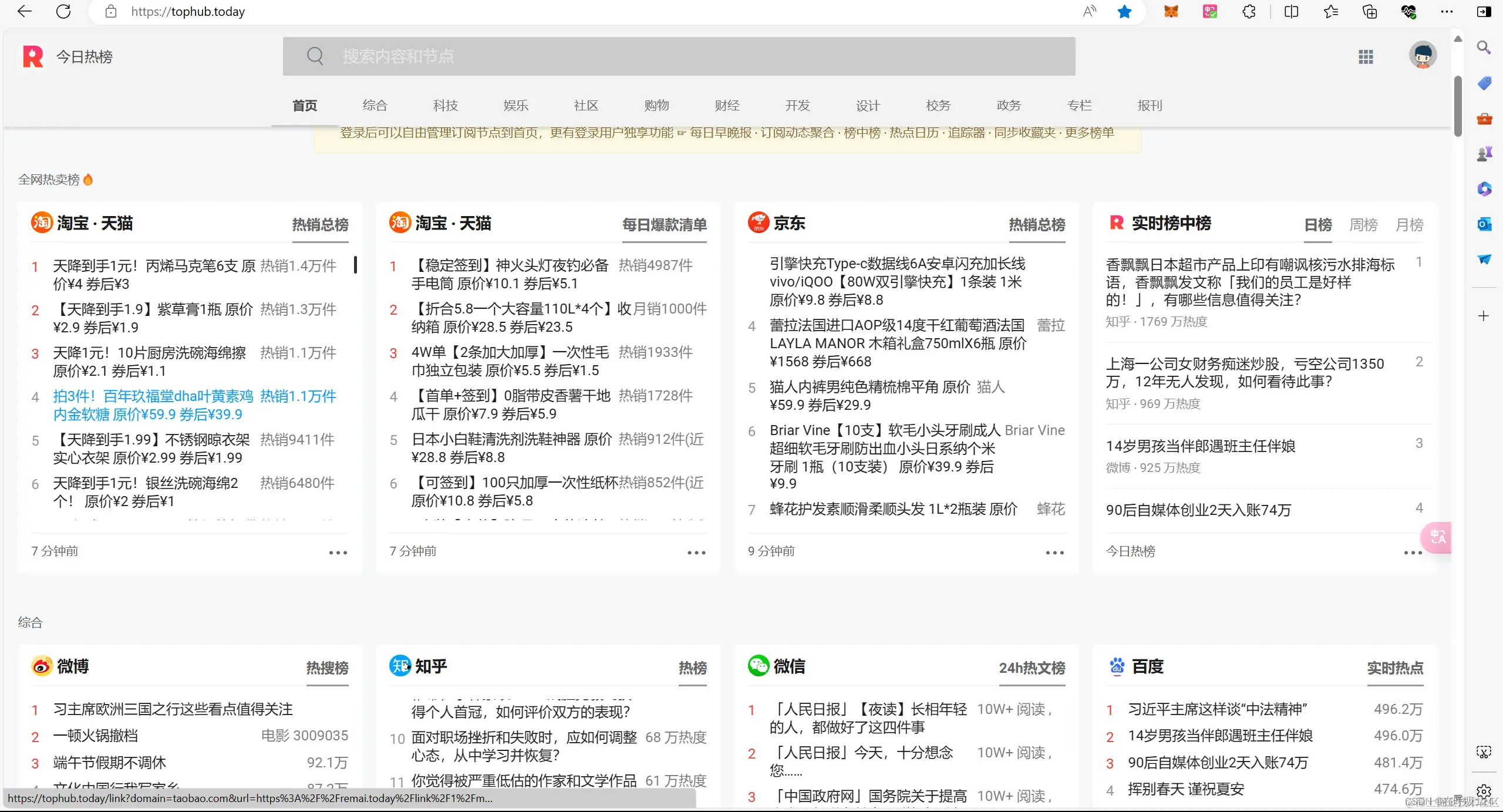The height and width of the screenshot is (812, 1503).
Task: Switch to the 综合 tab
Action: tap(375, 106)
